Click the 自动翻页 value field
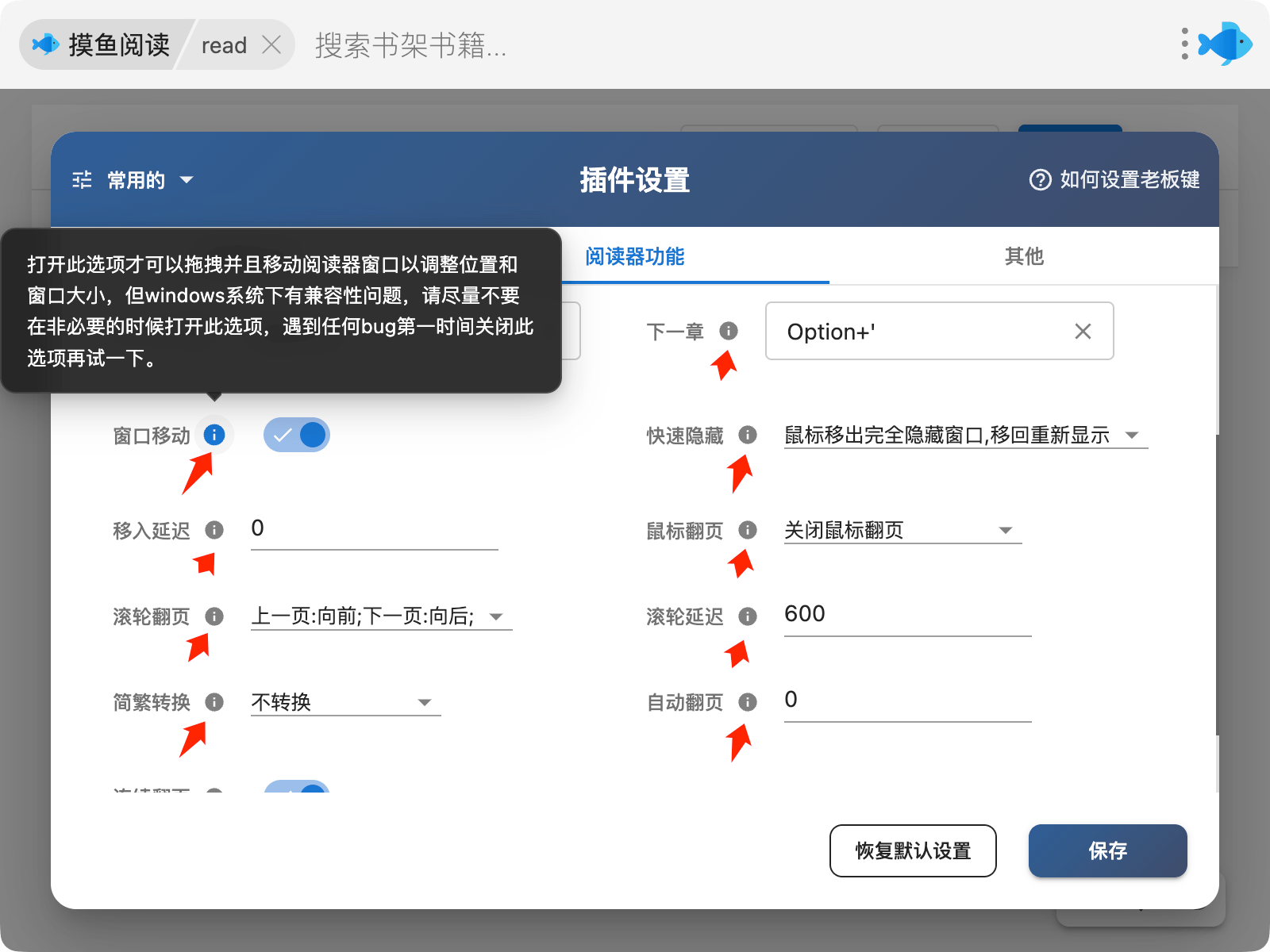The width and height of the screenshot is (1270, 952). pos(908,701)
